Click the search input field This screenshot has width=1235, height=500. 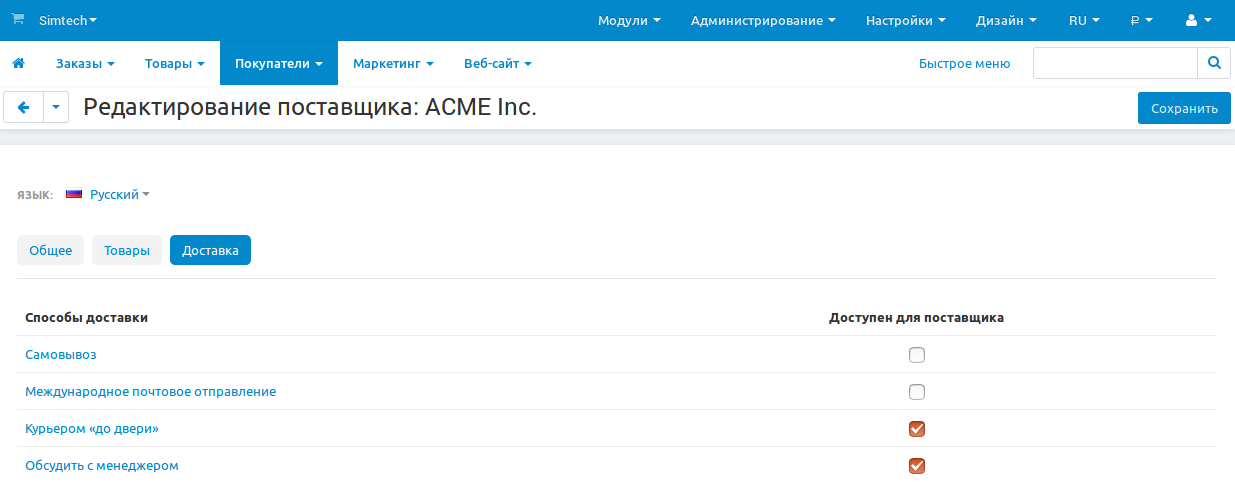pyautogui.click(x=1114, y=63)
